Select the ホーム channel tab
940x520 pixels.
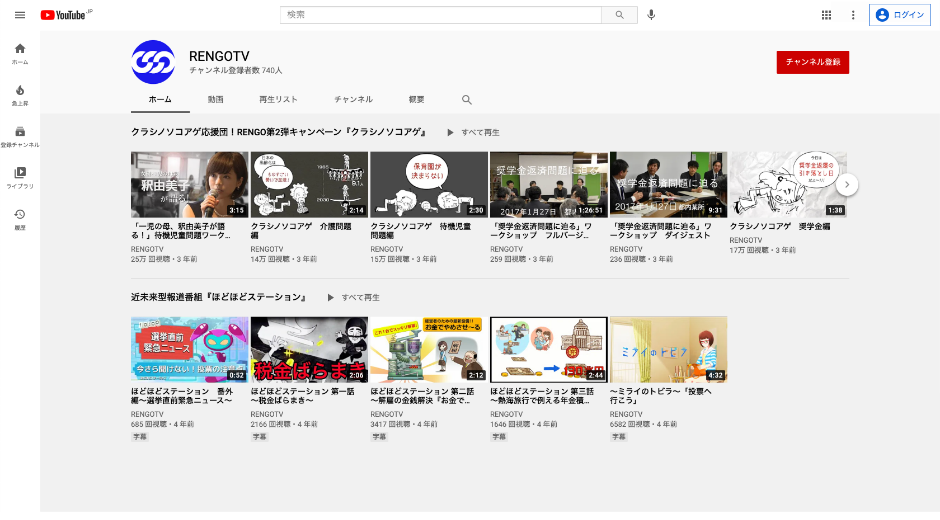point(160,100)
